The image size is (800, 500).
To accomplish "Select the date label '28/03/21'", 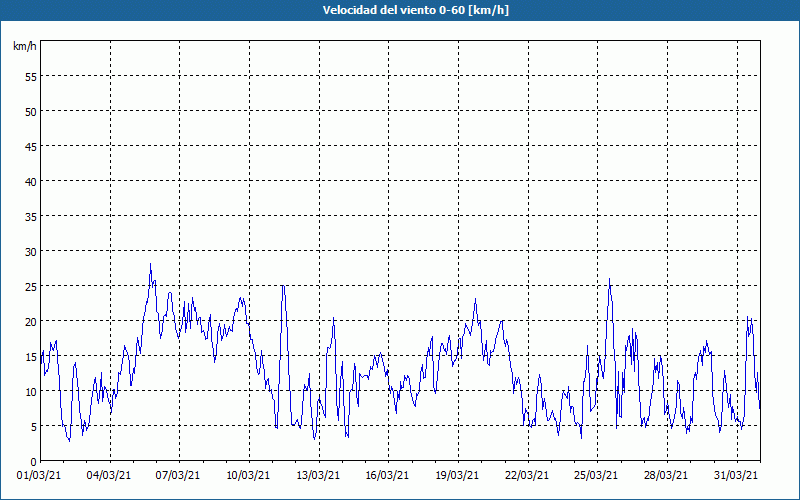I will (666, 475).
